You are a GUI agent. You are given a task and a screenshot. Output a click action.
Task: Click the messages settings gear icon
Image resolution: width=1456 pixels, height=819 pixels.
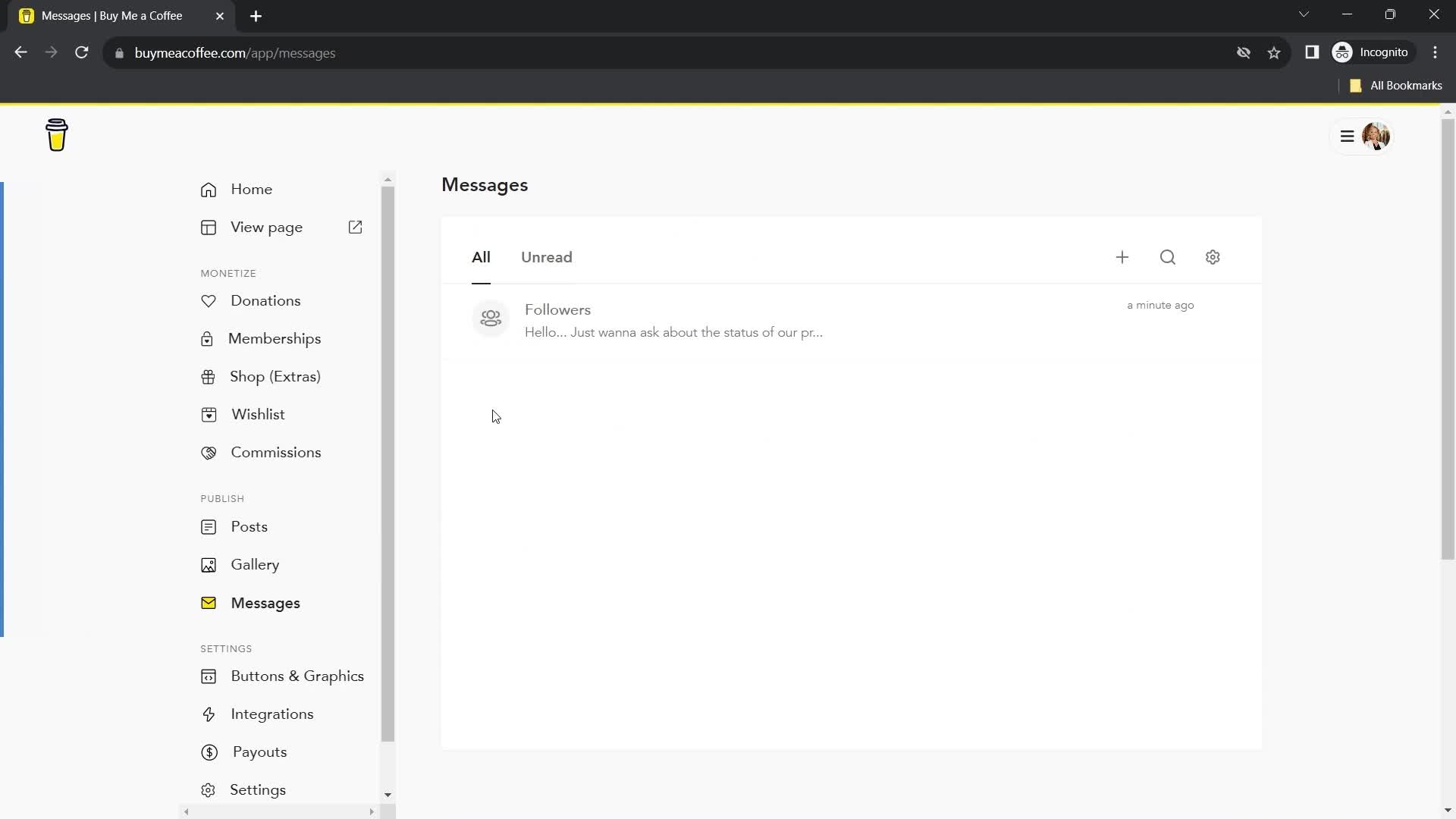[1213, 258]
